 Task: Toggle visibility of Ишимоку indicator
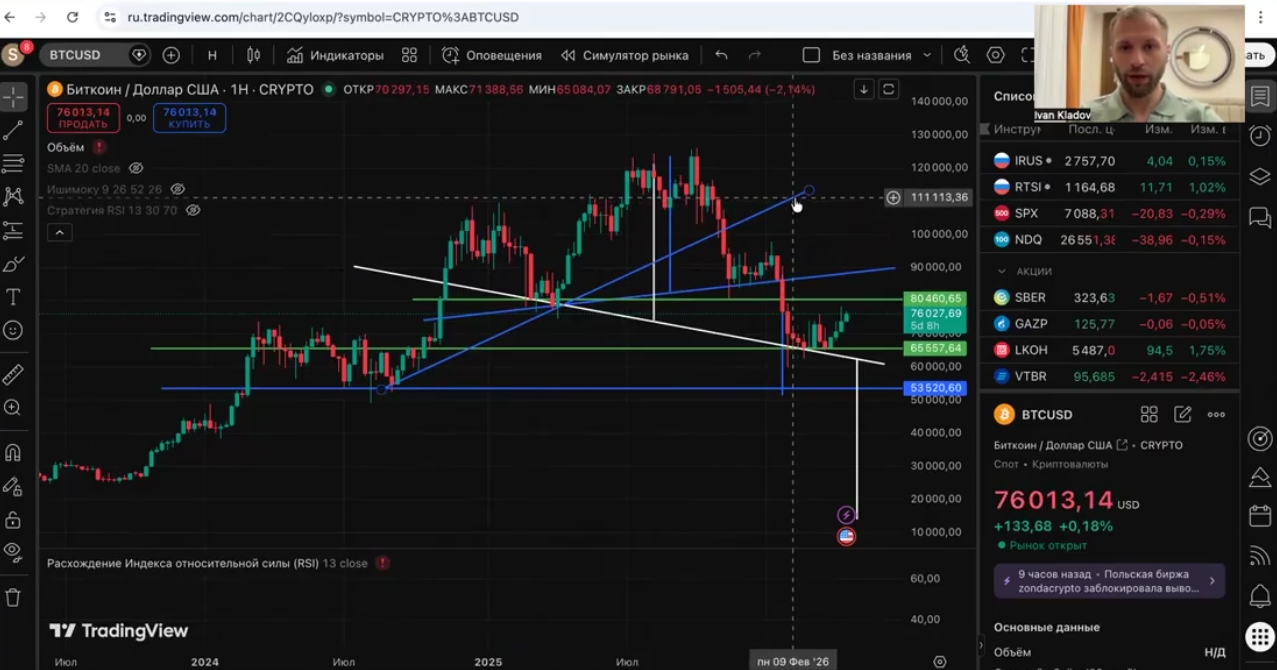pyautogui.click(x=178, y=189)
